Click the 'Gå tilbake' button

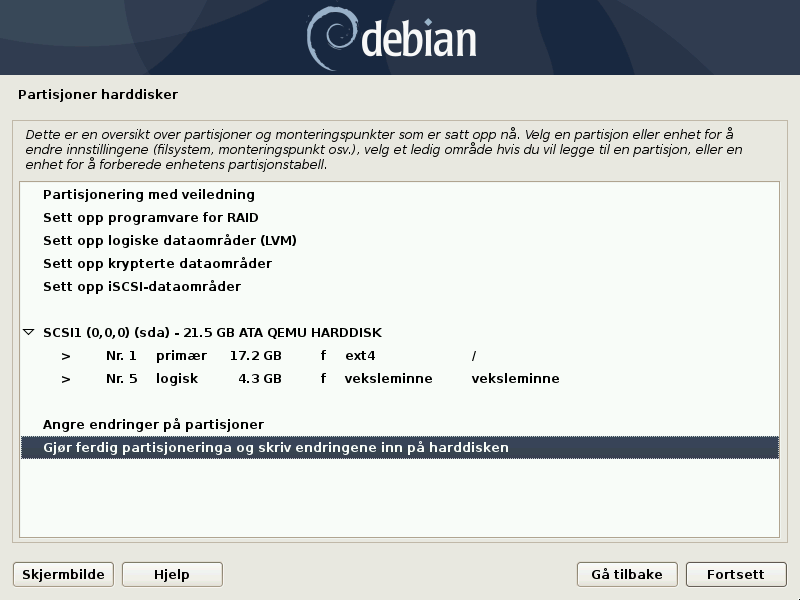click(x=627, y=574)
